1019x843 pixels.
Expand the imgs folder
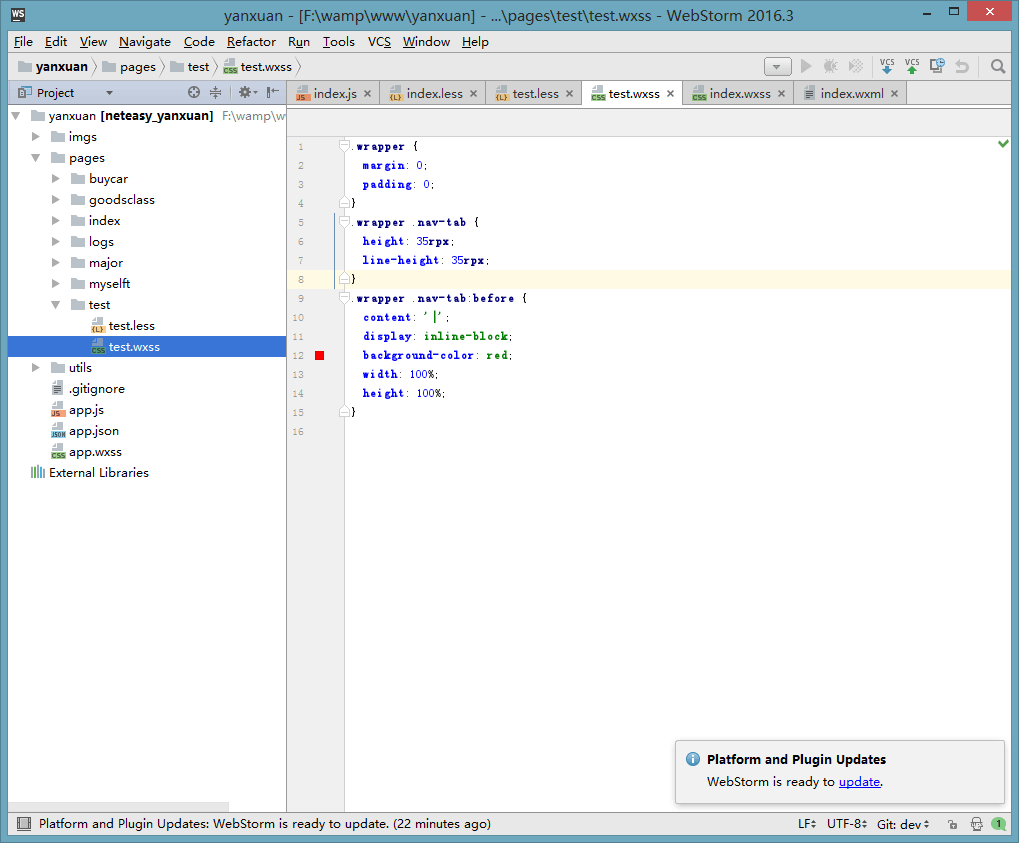pos(36,136)
